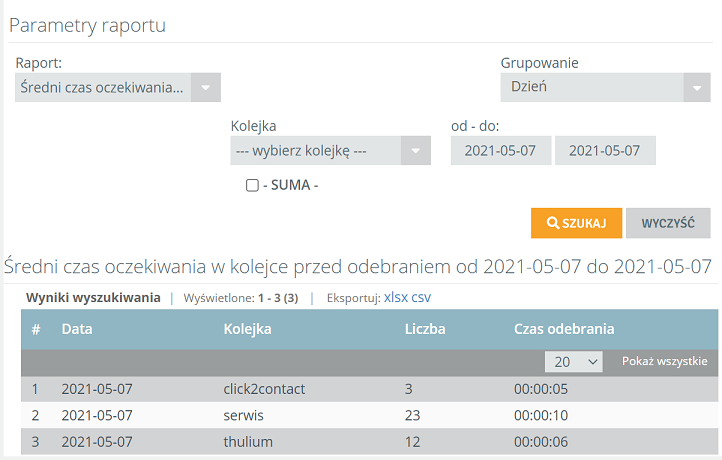Image resolution: width=722 pixels, height=460 pixels.
Task: Open the rows-per-page dropdown showing 20
Action: tap(574, 362)
